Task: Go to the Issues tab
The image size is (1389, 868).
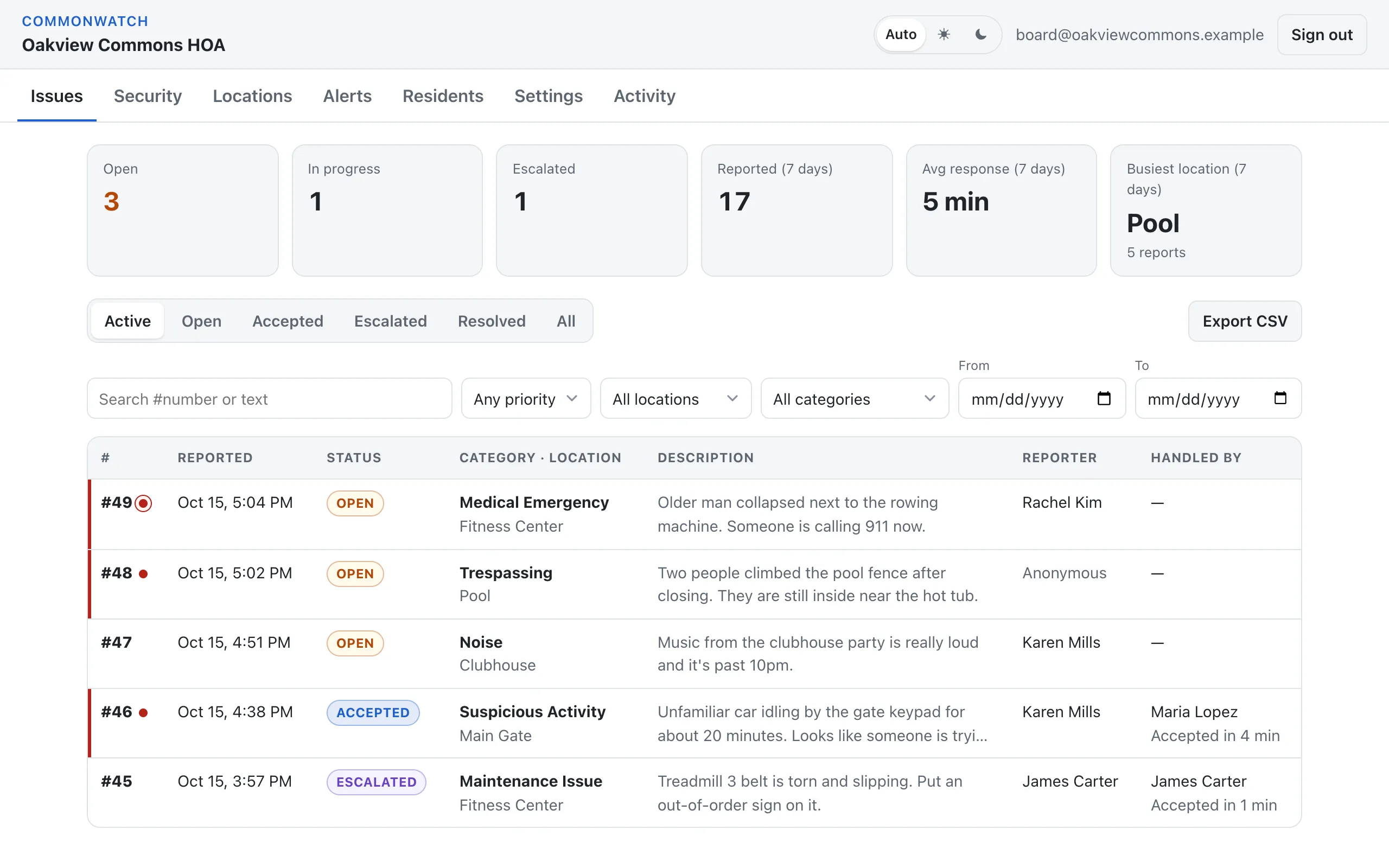Action: (x=57, y=96)
